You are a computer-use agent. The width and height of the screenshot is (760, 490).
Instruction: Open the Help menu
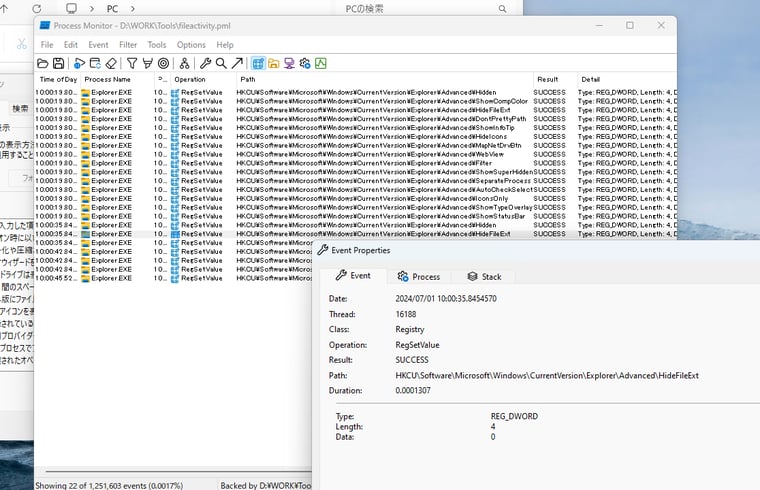(225, 45)
